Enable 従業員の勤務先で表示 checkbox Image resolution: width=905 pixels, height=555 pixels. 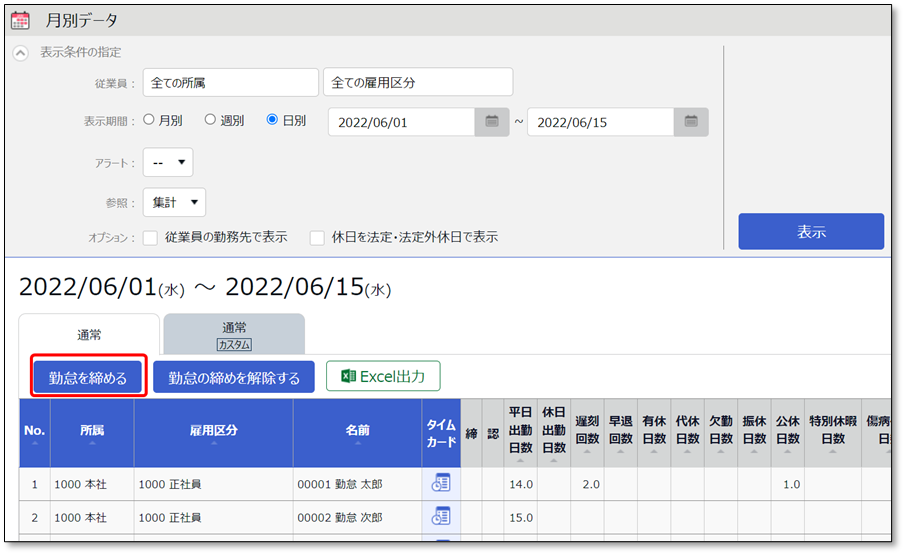[x=151, y=238]
